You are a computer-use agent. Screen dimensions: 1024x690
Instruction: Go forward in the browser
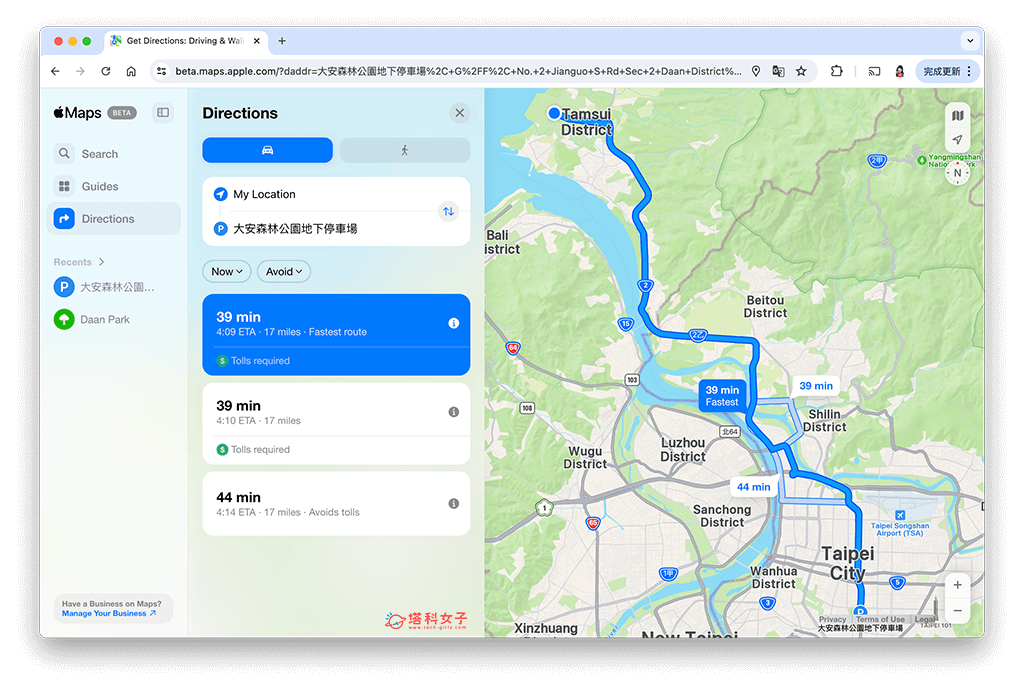point(80,71)
